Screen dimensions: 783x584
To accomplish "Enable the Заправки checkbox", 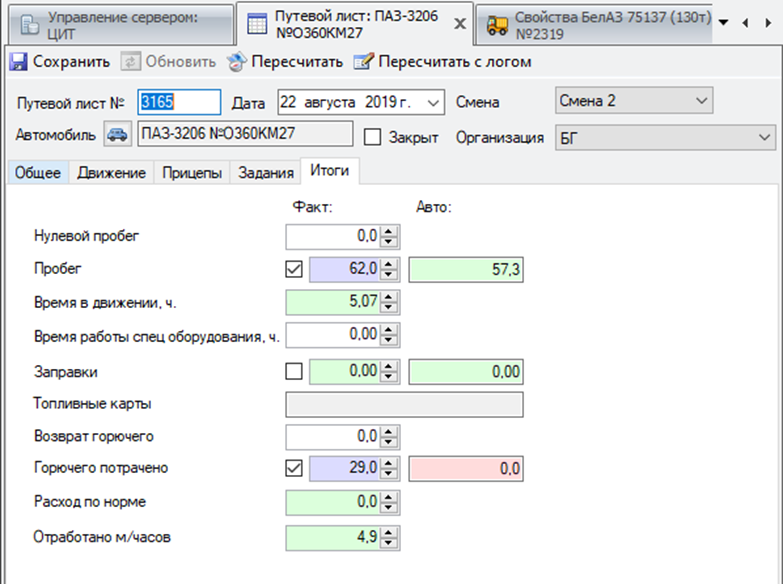I will (294, 371).
